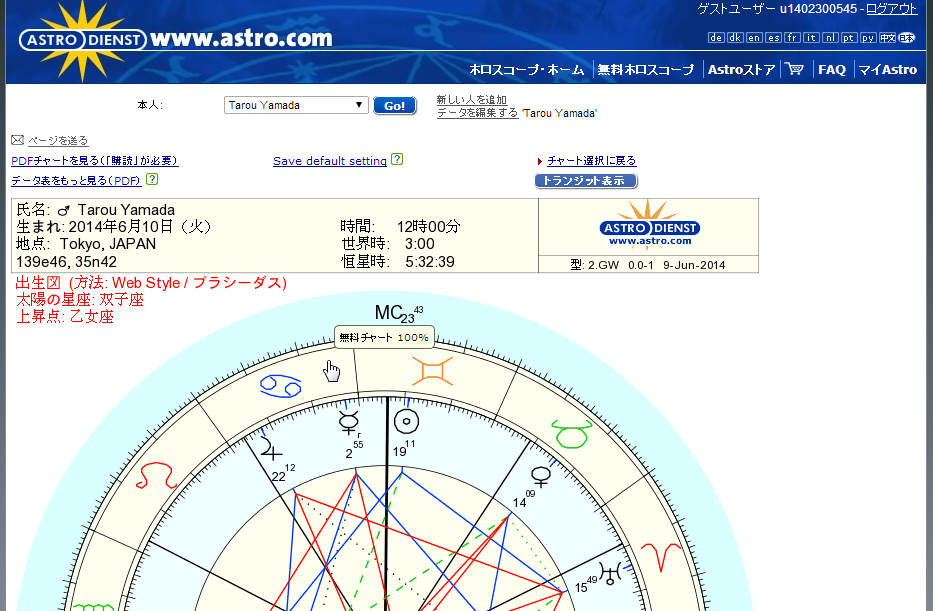Image resolution: width=933 pixels, height=611 pixels.
Task: Open the 無料ホロスコープ menu item
Action: (x=645, y=69)
